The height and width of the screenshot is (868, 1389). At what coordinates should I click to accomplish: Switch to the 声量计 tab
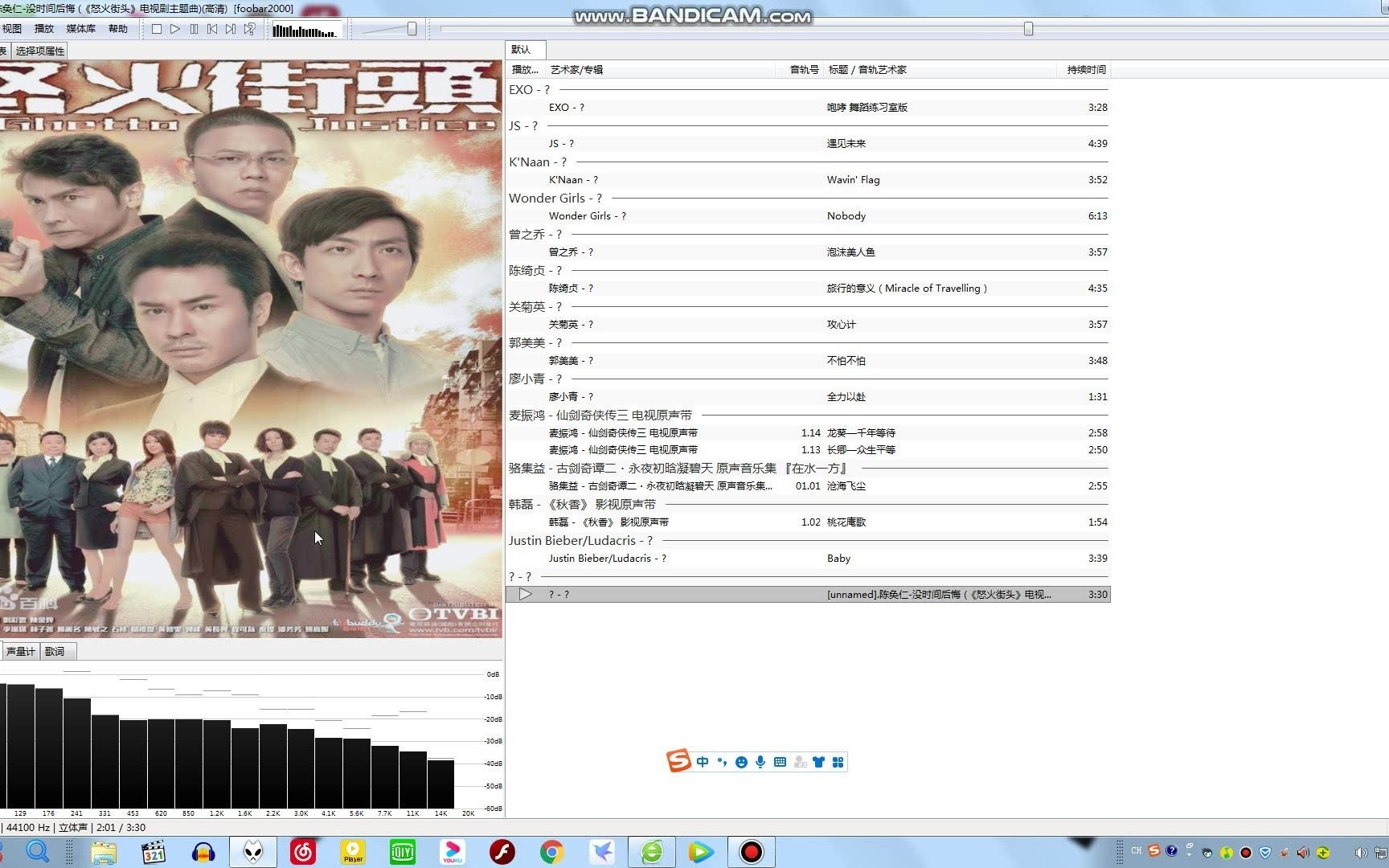point(20,652)
